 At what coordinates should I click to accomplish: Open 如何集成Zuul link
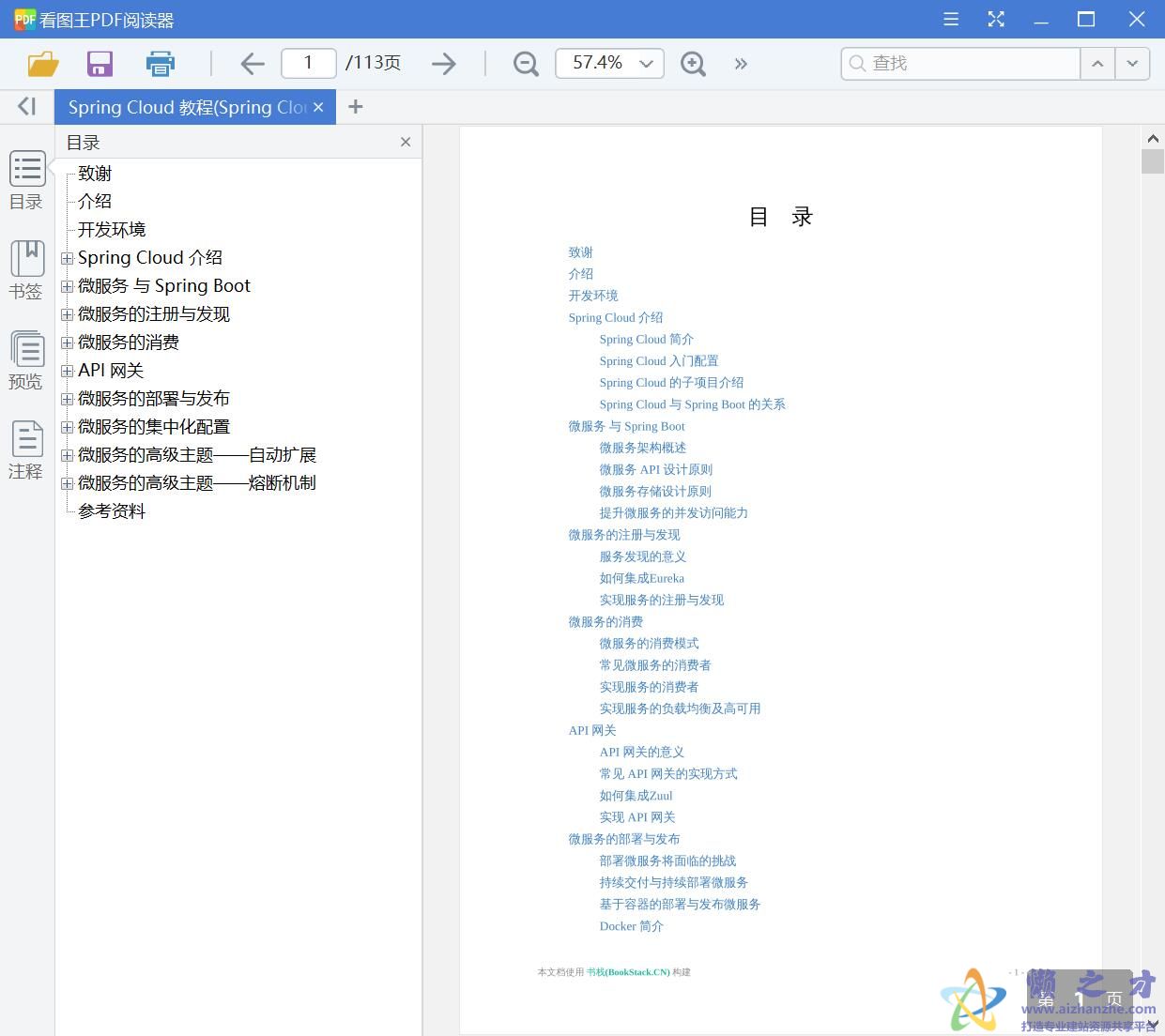tap(636, 795)
